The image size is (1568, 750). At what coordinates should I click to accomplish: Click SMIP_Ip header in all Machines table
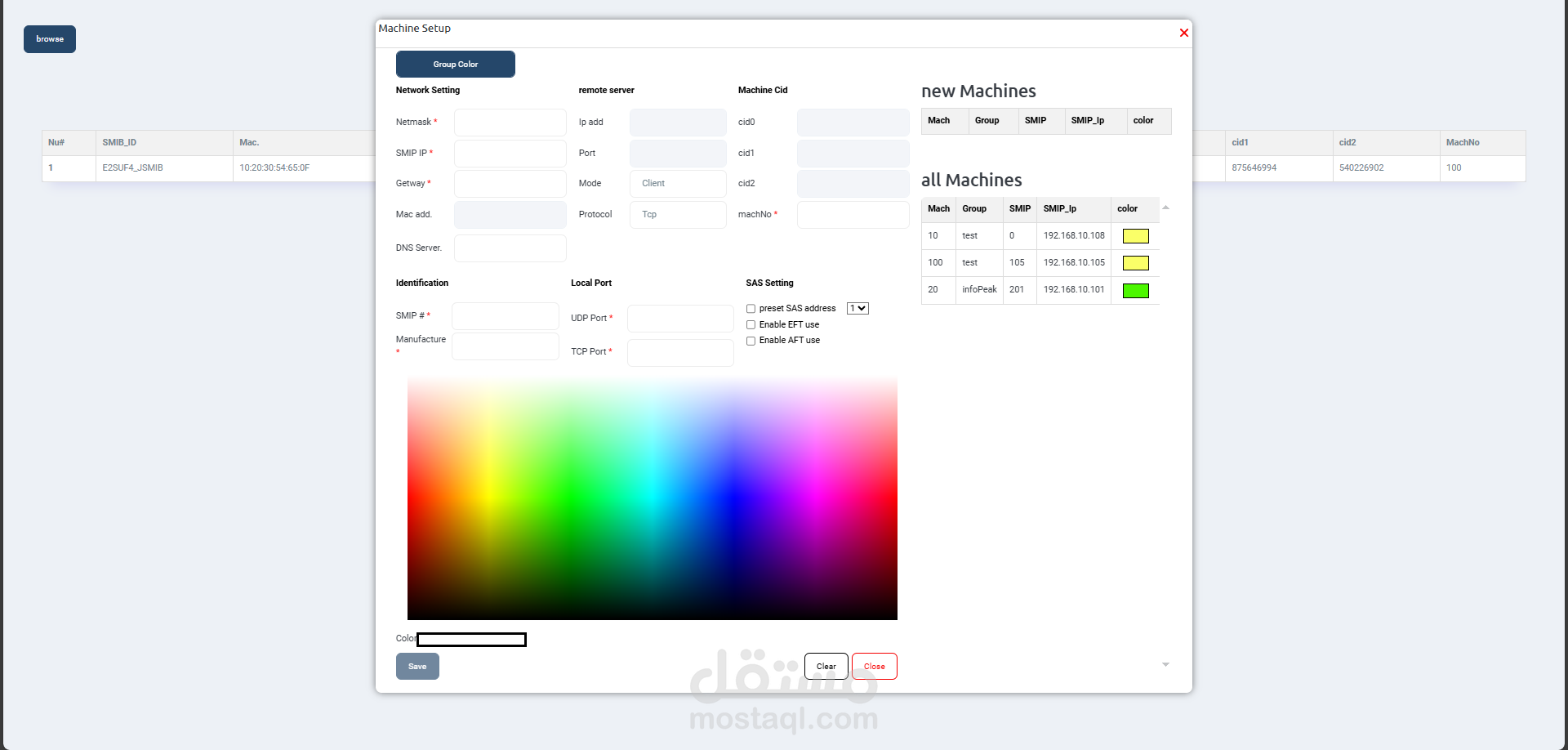coord(1059,209)
